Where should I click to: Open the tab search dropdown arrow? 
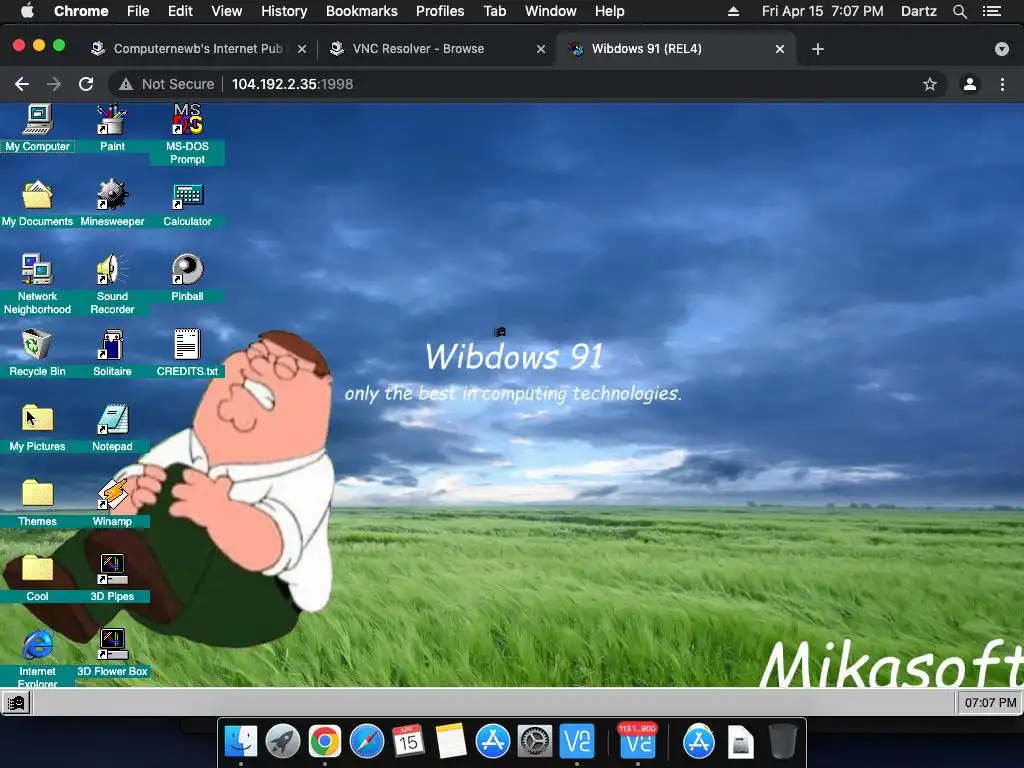pos(1002,49)
